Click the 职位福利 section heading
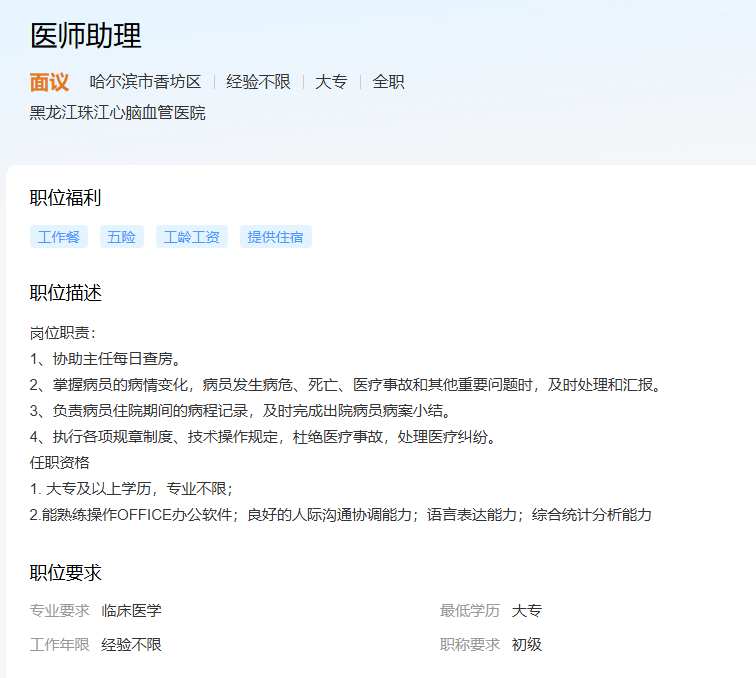 coord(66,198)
